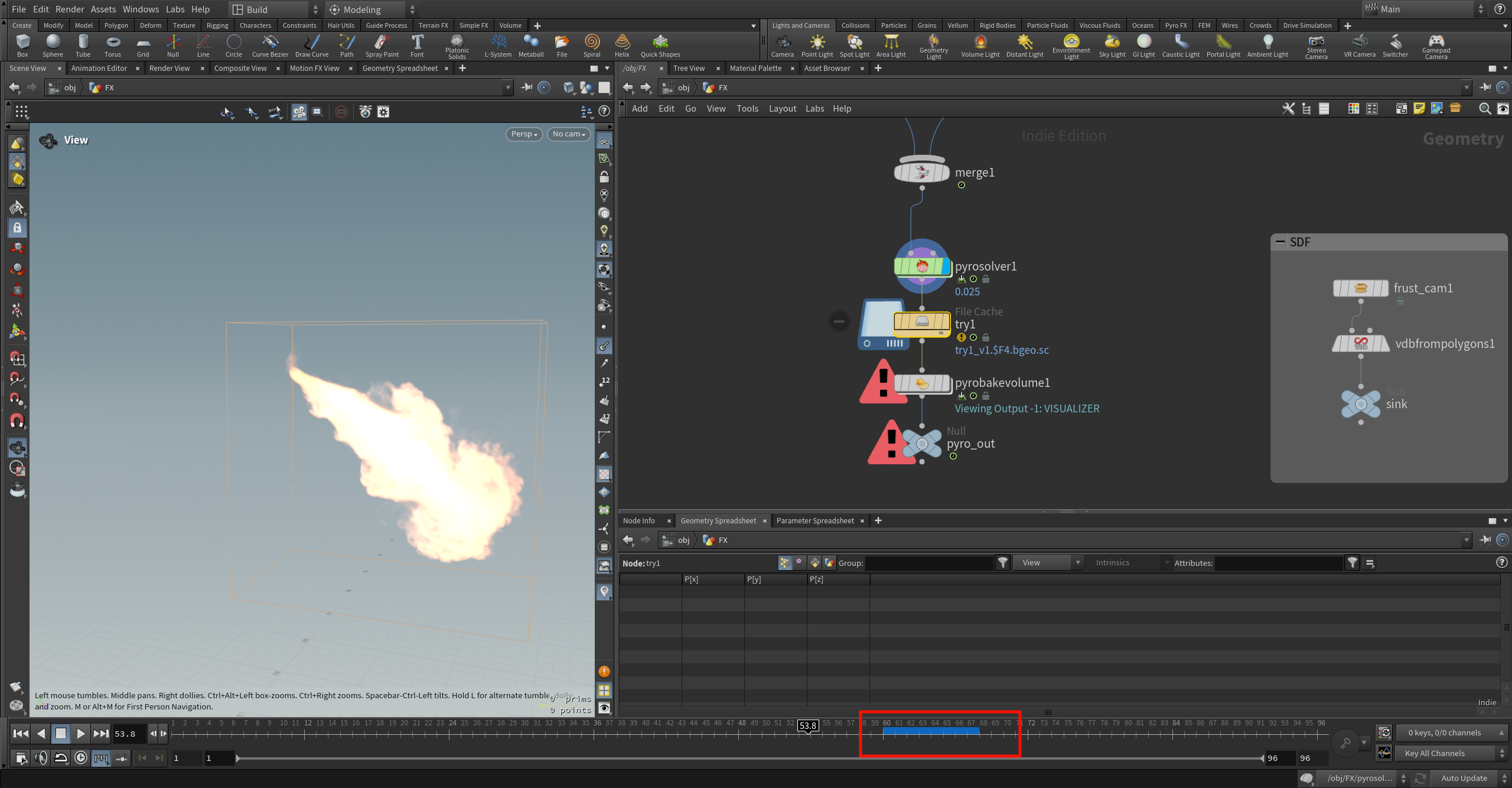The image size is (1512, 788).
Task: Collapse the SDF network box
Action: point(1280,242)
